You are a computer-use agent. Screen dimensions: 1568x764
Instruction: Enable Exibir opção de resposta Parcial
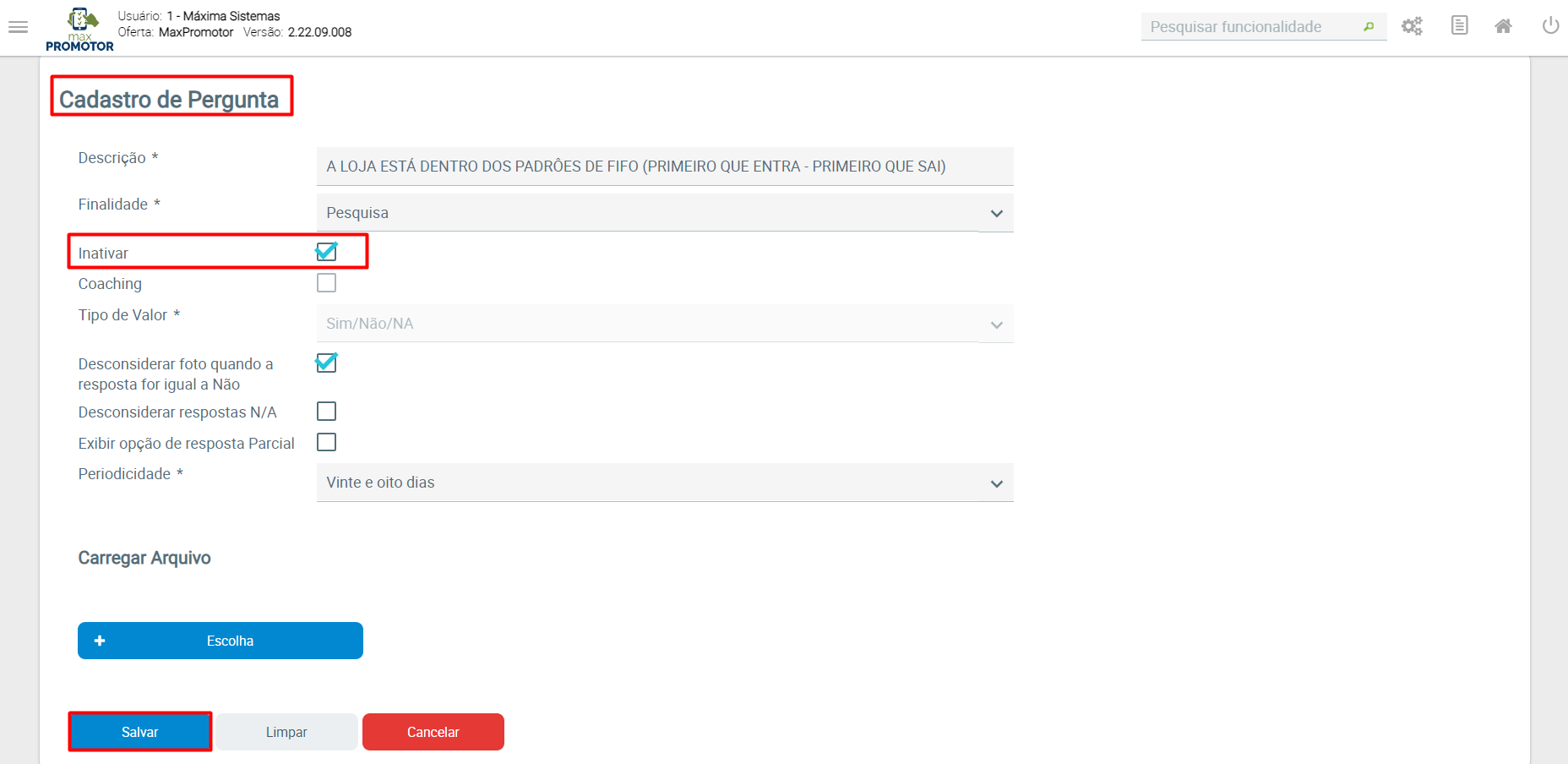pyautogui.click(x=326, y=442)
